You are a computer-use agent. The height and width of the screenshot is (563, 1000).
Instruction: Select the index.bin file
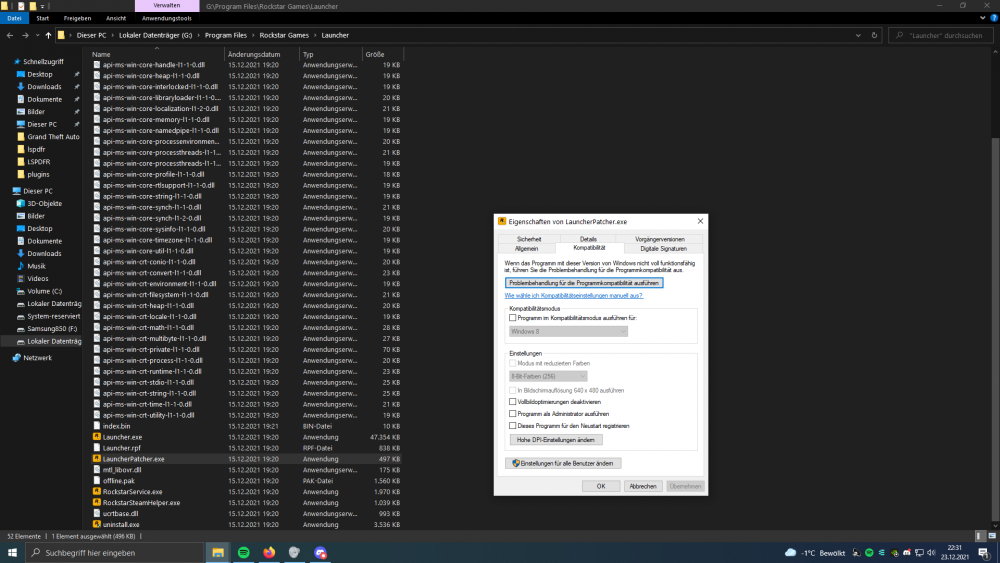pyautogui.click(x=116, y=427)
